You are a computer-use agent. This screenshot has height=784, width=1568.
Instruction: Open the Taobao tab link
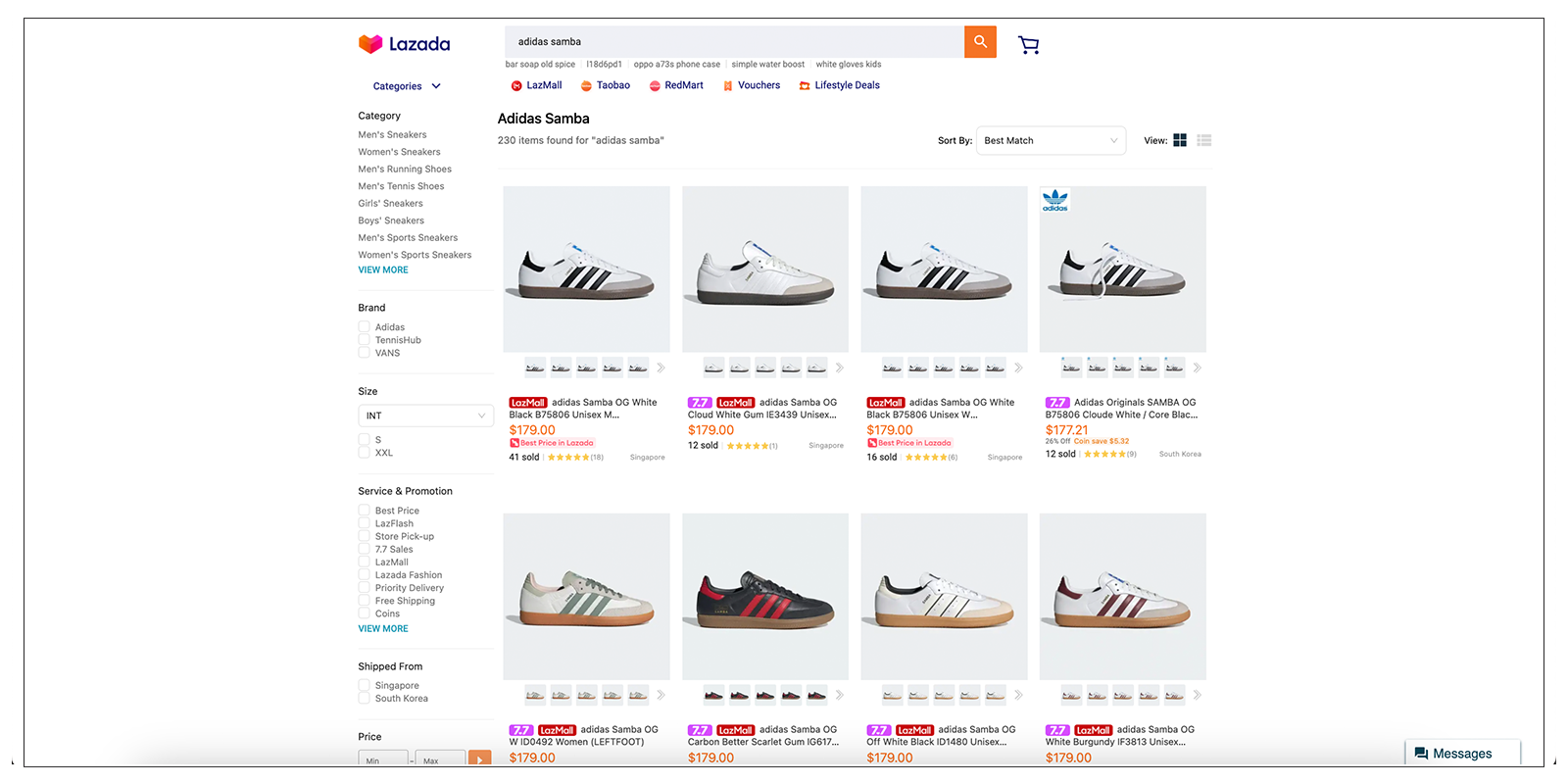point(612,85)
